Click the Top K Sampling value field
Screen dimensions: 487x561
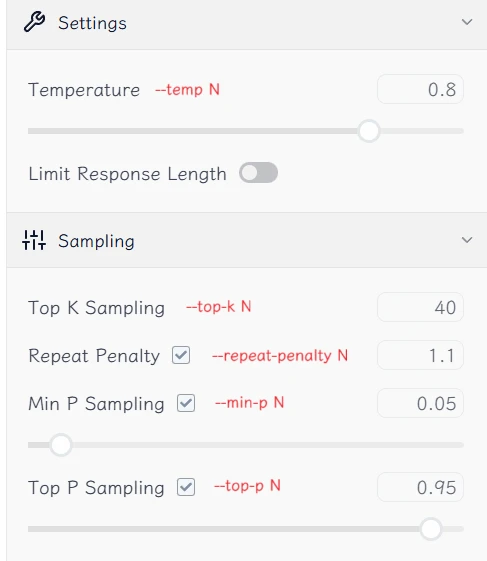pos(420,307)
